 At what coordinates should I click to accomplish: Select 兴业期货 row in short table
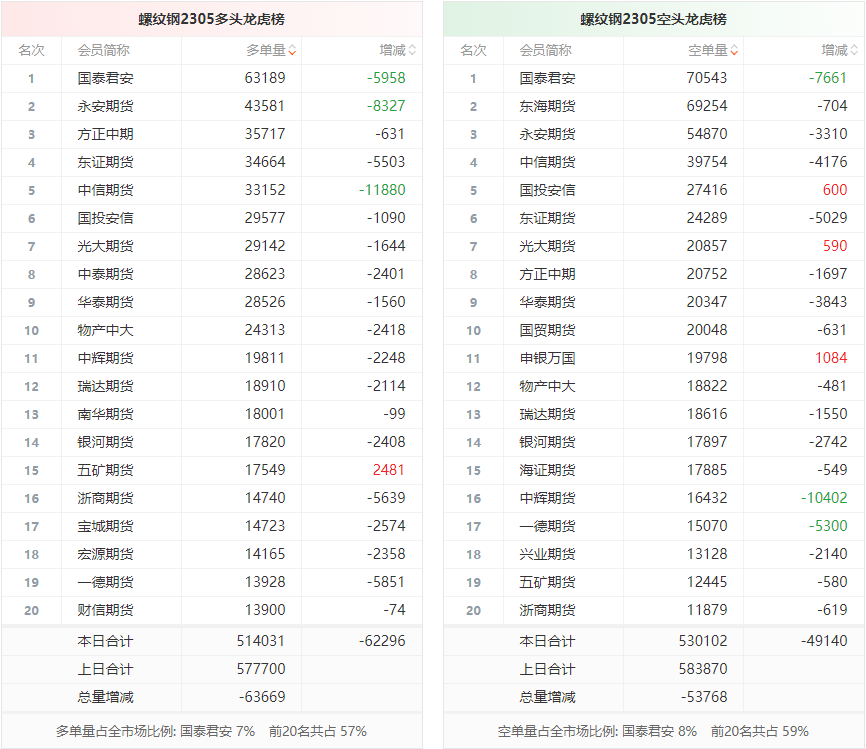click(x=547, y=554)
